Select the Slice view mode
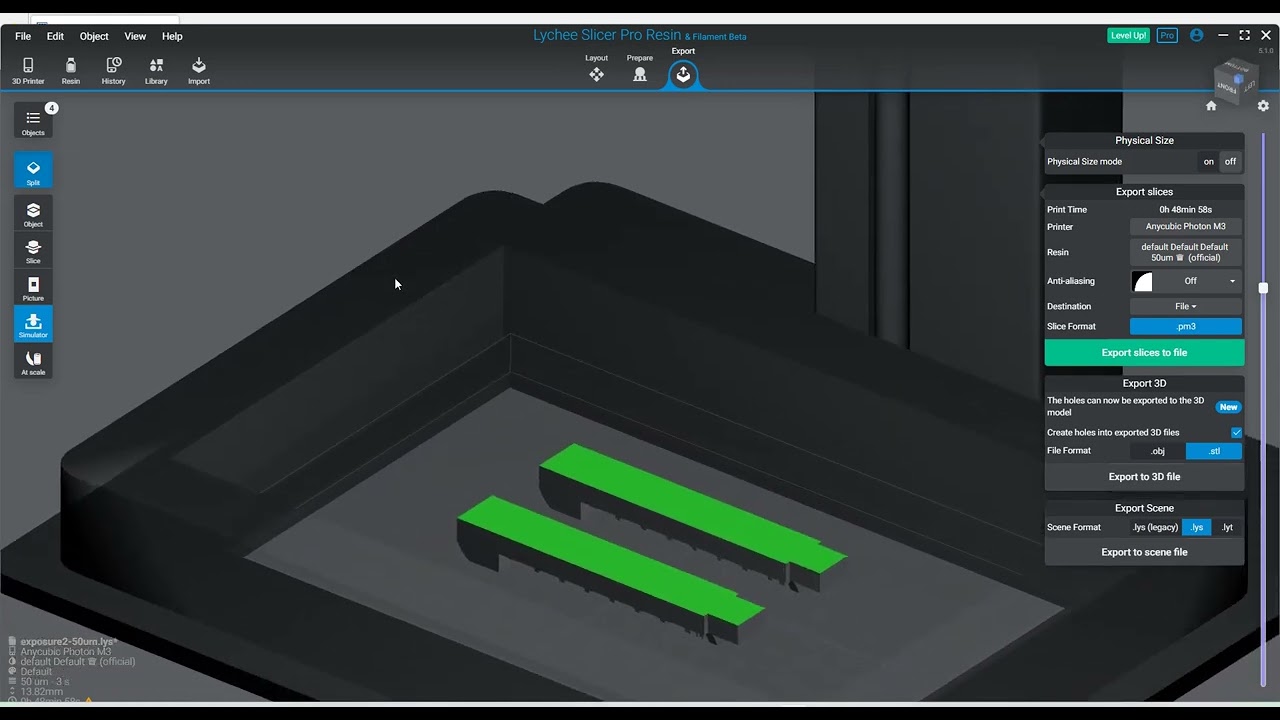The height and width of the screenshot is (720, 1280). coord(33,250)
